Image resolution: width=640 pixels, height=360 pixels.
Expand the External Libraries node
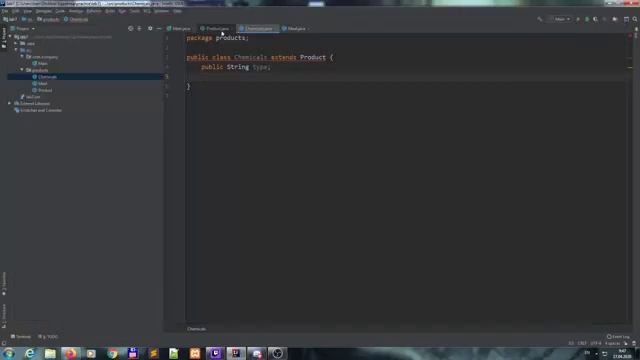point(10,103)
